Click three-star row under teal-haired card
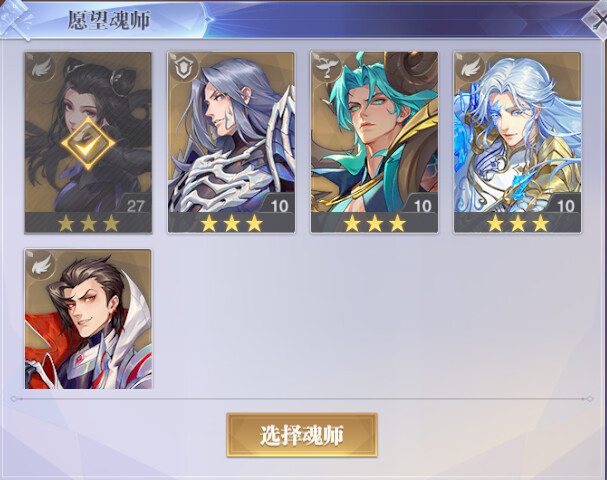 [x=374, y=223]
